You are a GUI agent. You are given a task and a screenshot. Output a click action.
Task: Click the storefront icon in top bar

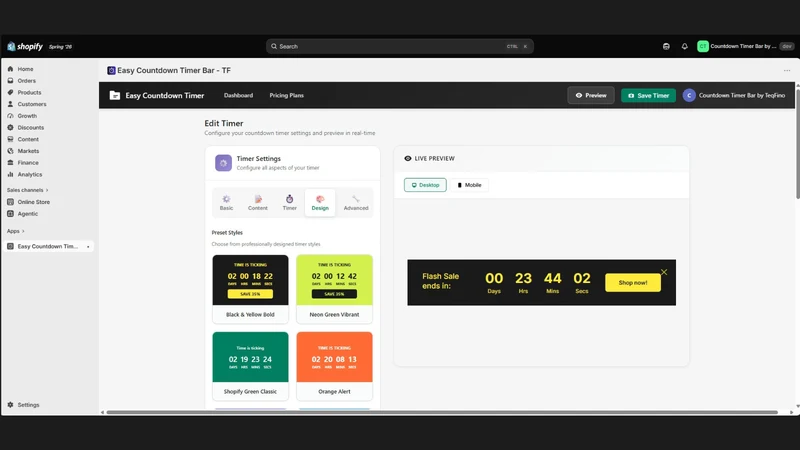pos(666,46)
